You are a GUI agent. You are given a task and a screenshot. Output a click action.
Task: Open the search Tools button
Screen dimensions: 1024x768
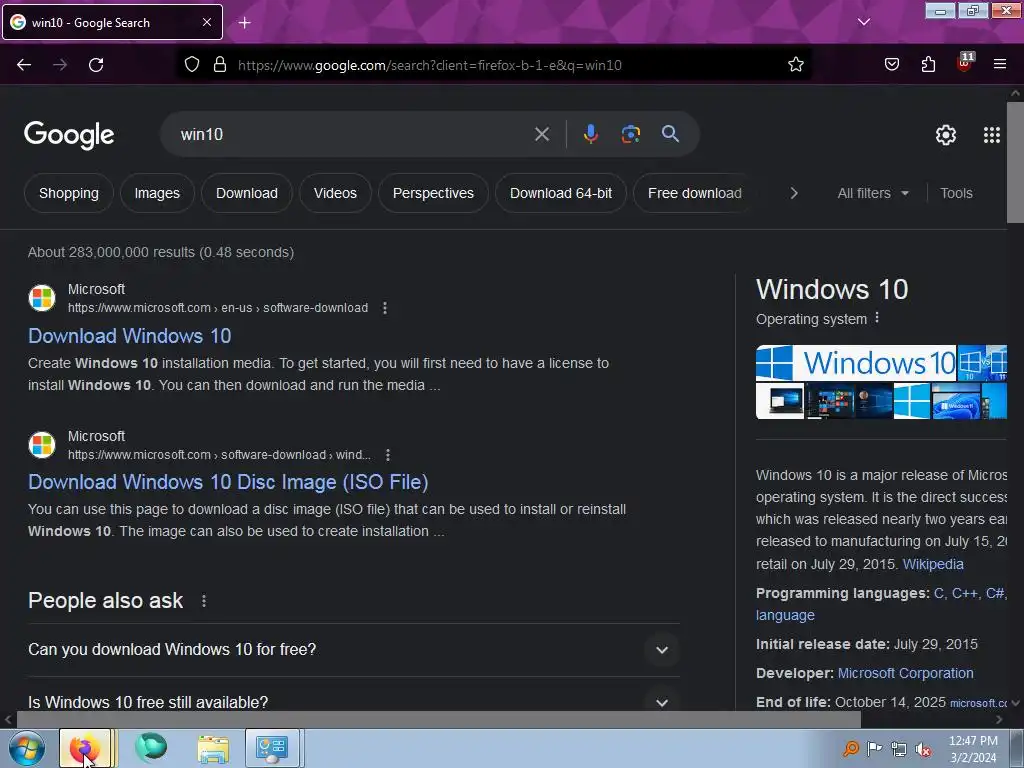tap(956, 193)
